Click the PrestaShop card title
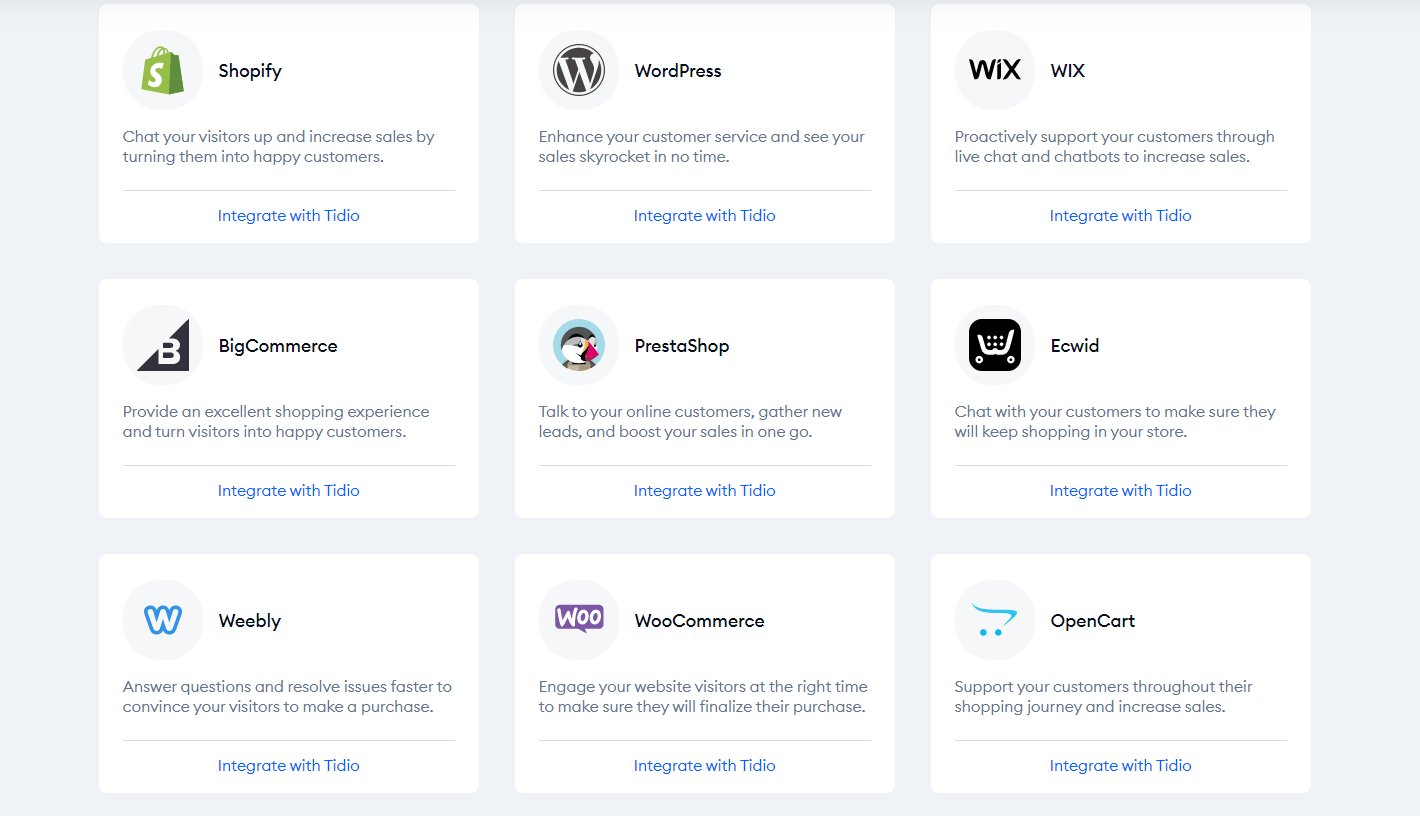This screenshot has width=1420, height=816. (682, 346)
